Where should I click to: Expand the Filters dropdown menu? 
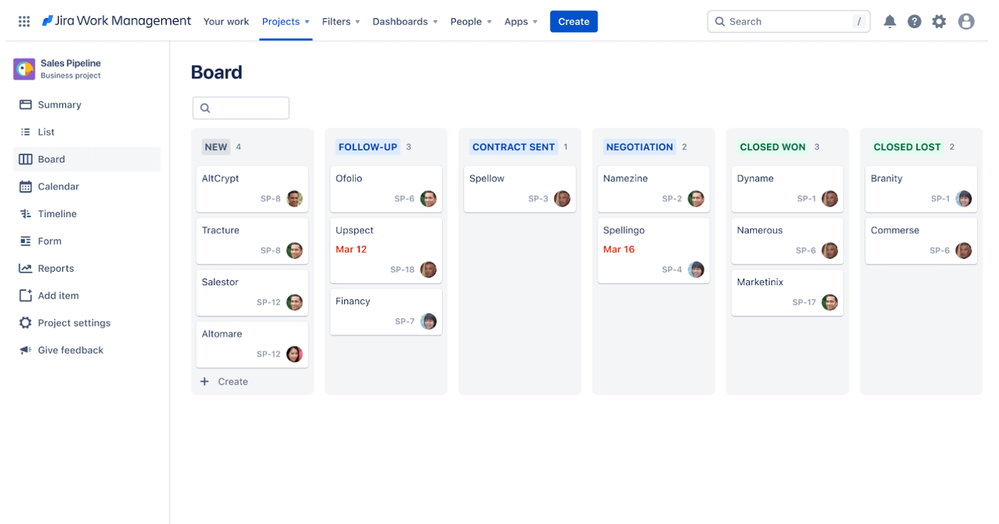pyautogui.click(x=341, y=22)
